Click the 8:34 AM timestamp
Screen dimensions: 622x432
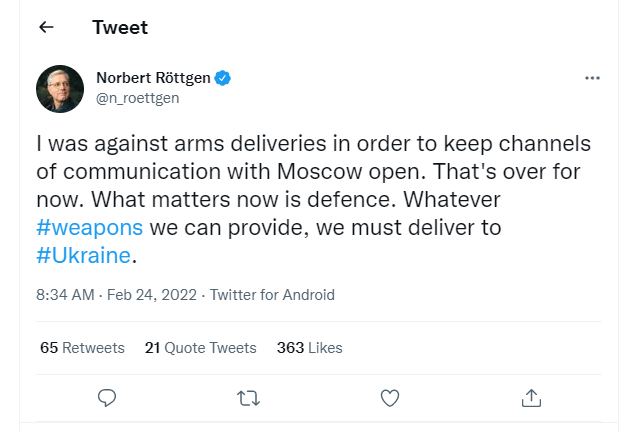(x=65, y=295)
